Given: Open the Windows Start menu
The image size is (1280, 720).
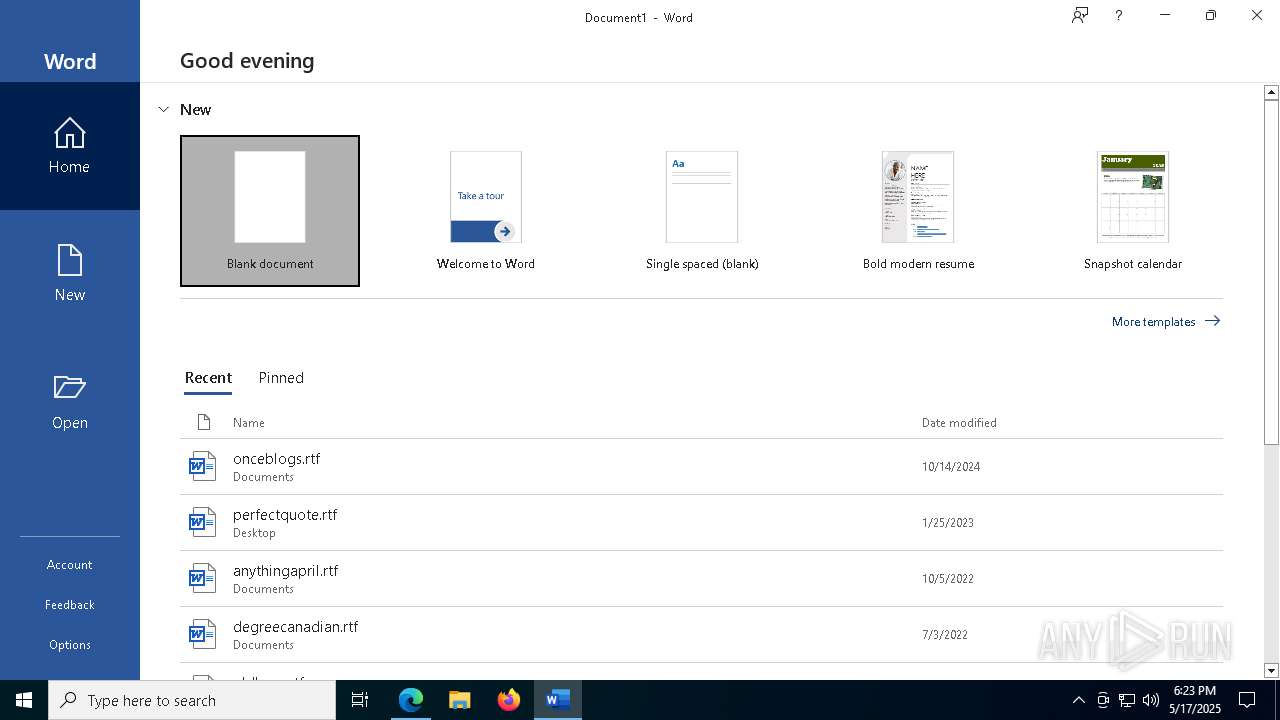Looking at the screenshot, I should (x=24, y=700).
